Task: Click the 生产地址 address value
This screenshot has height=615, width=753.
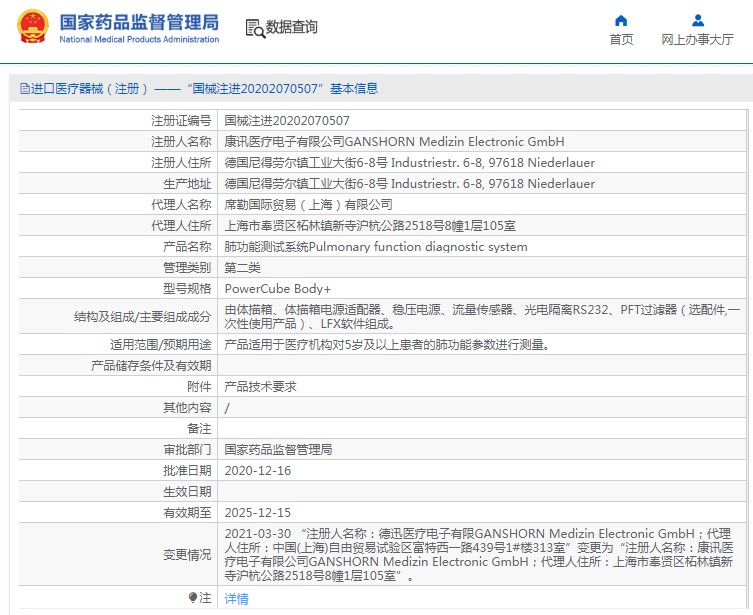Action: coord(410,184)
